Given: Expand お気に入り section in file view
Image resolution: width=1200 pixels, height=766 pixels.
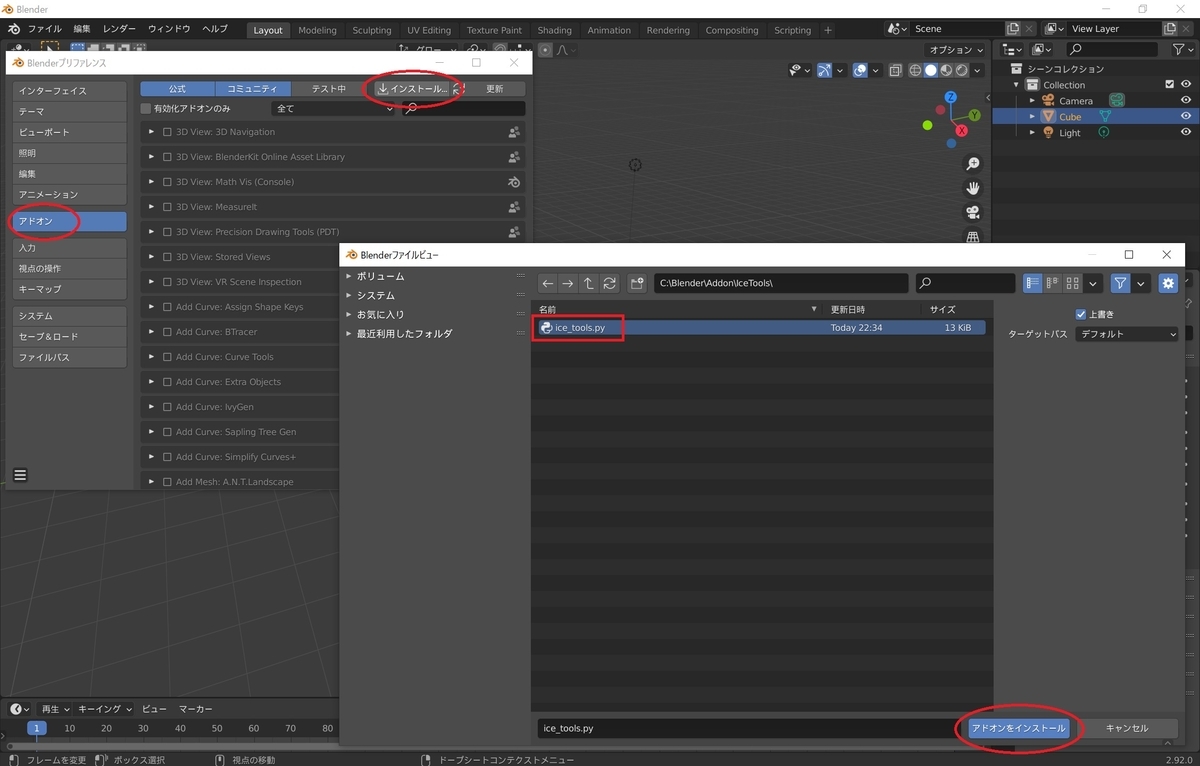Looking at the screenshot, I should pyautogui.click(x=349, y=314).
